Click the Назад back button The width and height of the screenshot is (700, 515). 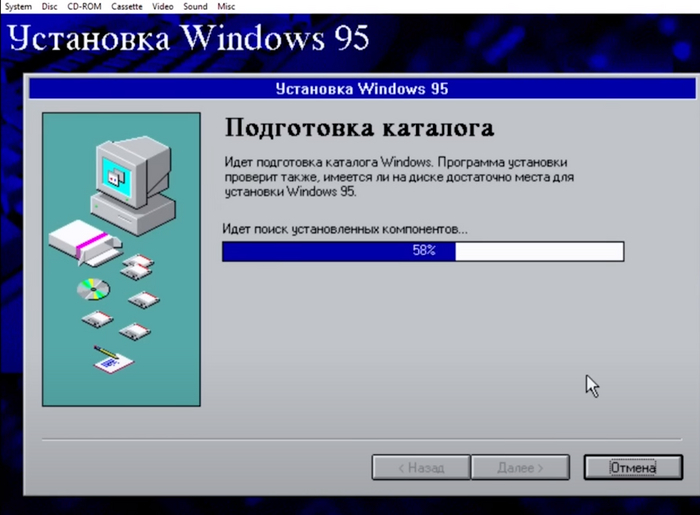click(421, 467)
